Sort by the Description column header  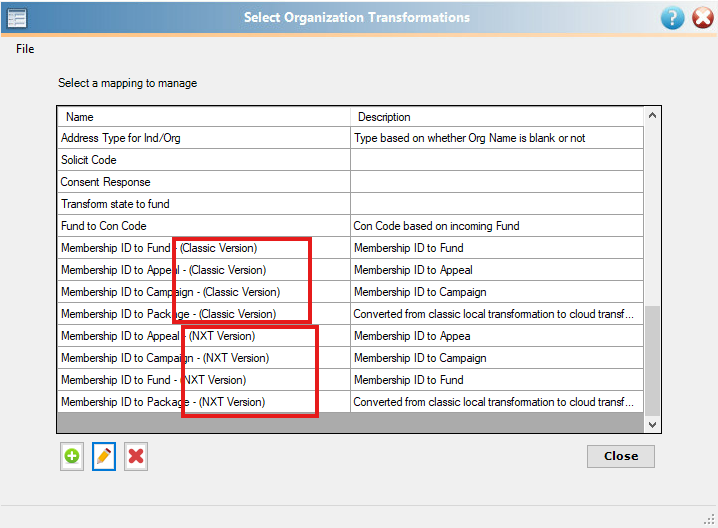pyautogui.click(x=495, y=117)
